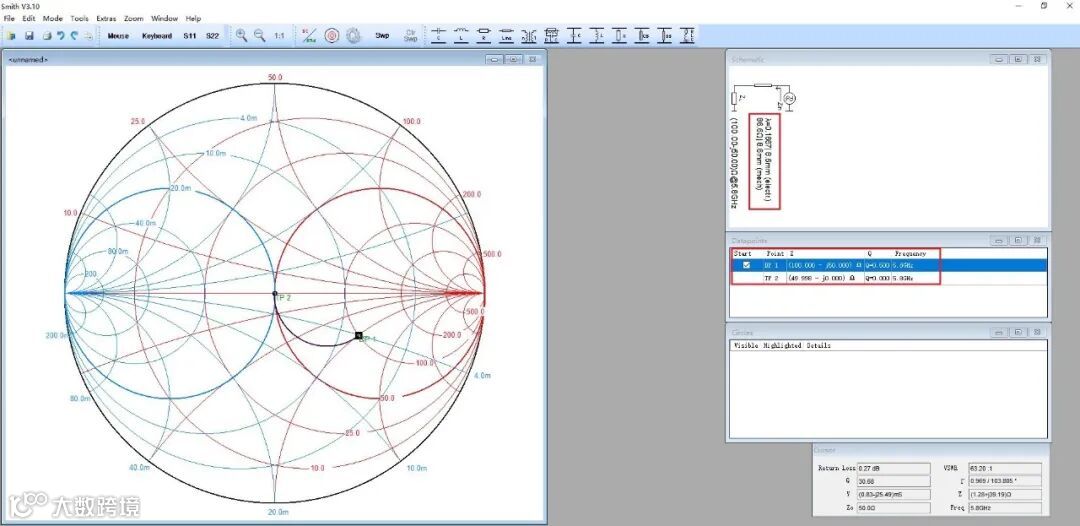Image resolution: width=1080 pixels, height=526 pixels.
Task: Click the Visible column header in Circles
Action: coord(745,345)
